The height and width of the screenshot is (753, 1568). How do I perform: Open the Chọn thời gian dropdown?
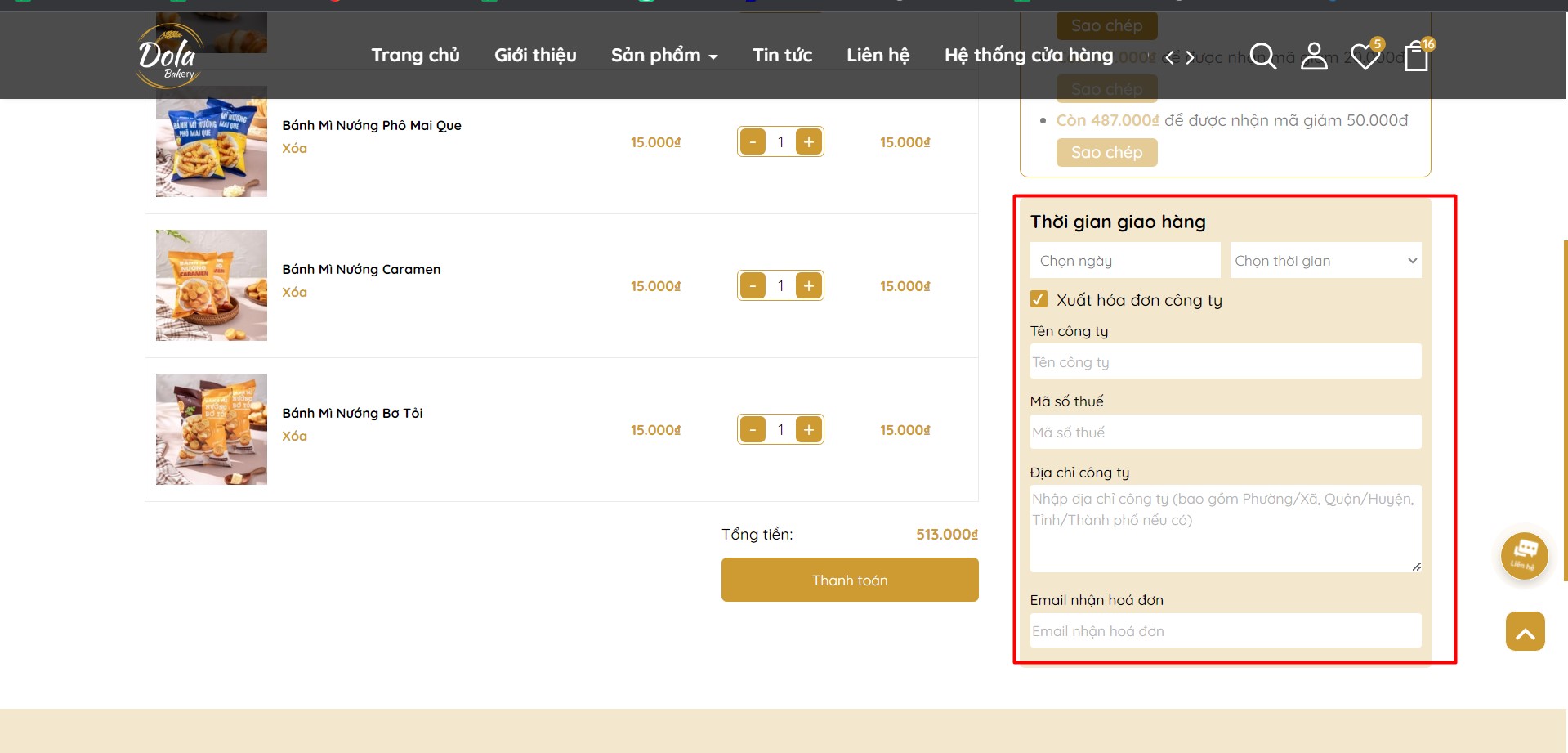[x=1325, y=260]
